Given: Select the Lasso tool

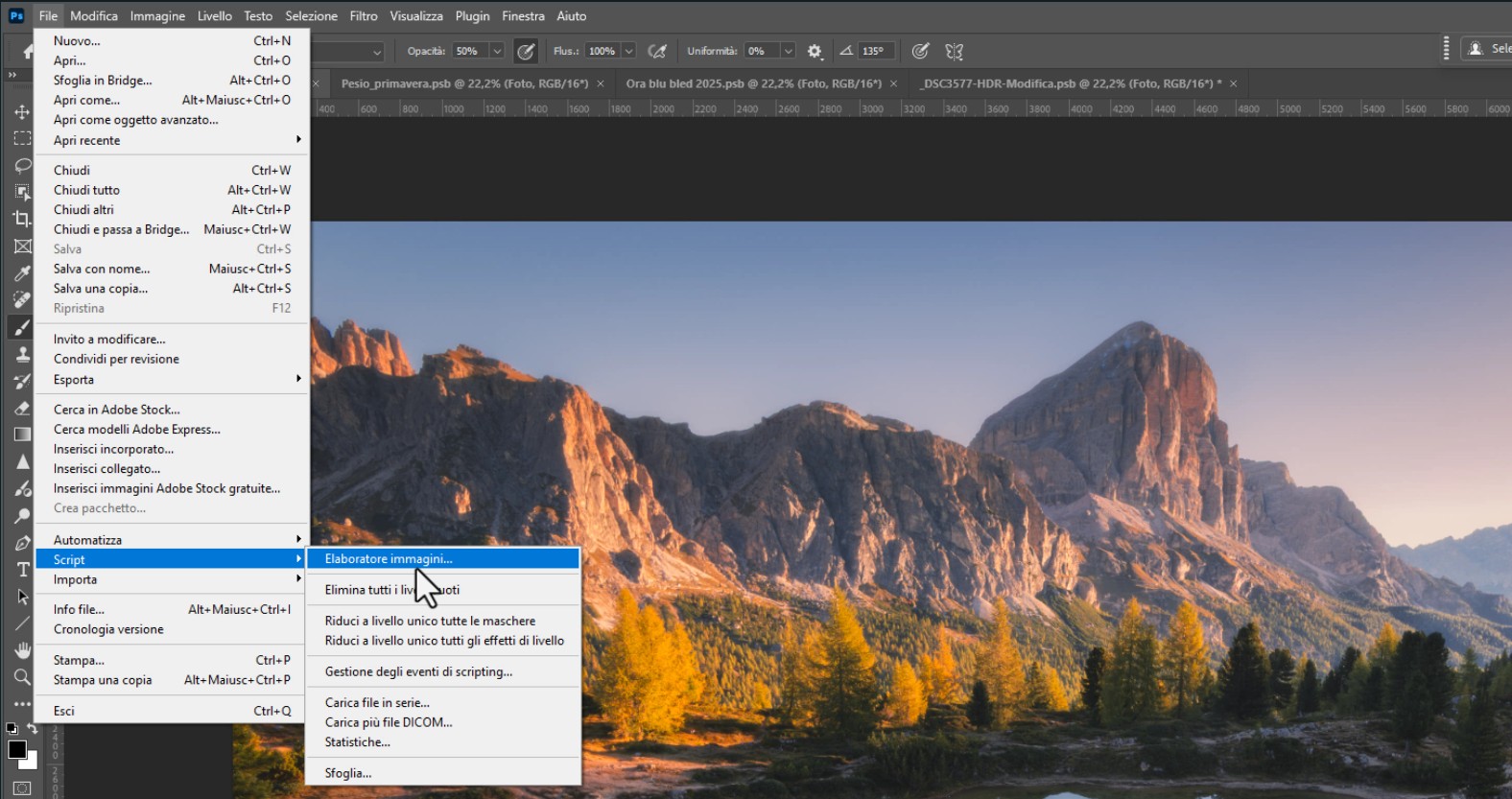Looking at the screenshot, I should tap(22, 166).
